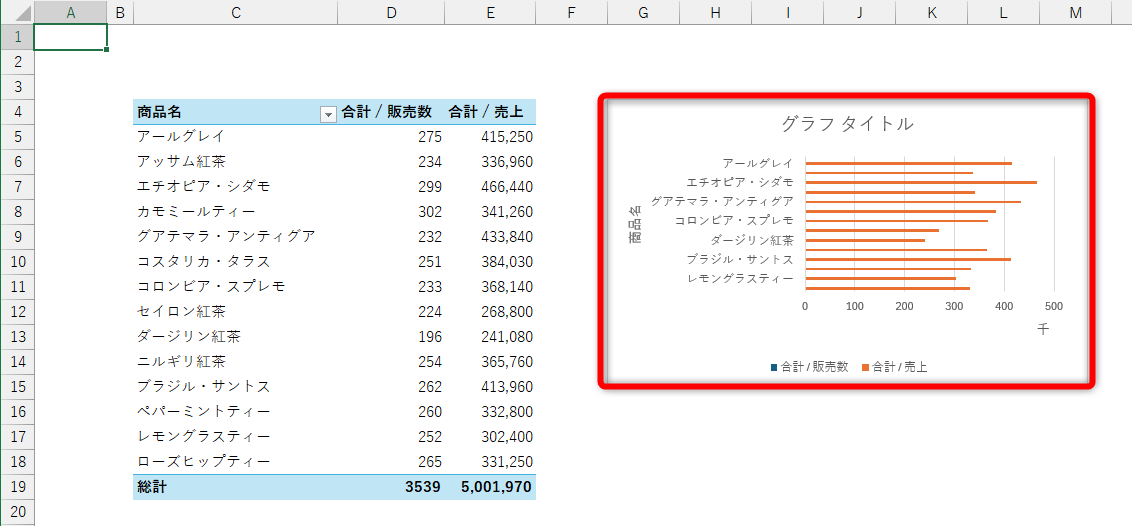1132x526 pixels.
Task: Select column H header
Action: coord(715,12)
